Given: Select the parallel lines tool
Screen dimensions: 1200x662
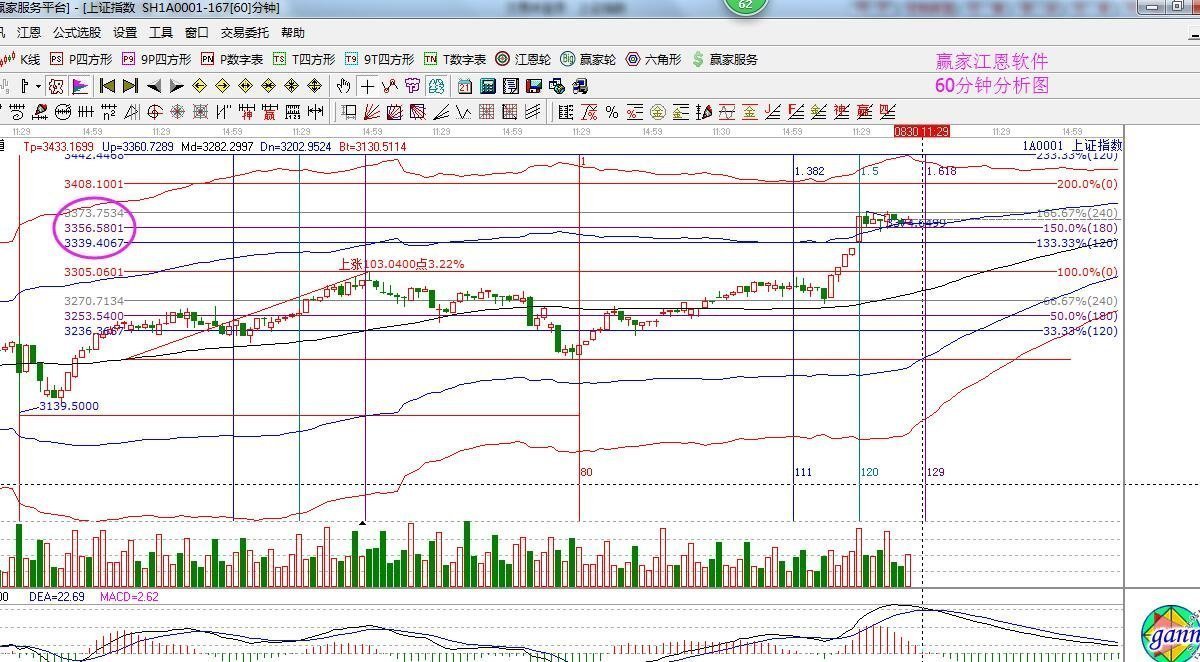Looking at the screenshot, I should (533, 111).
